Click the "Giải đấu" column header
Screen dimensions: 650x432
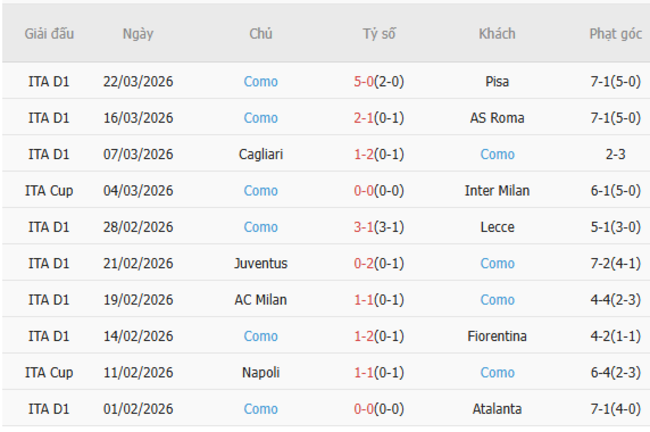(49, 34)
